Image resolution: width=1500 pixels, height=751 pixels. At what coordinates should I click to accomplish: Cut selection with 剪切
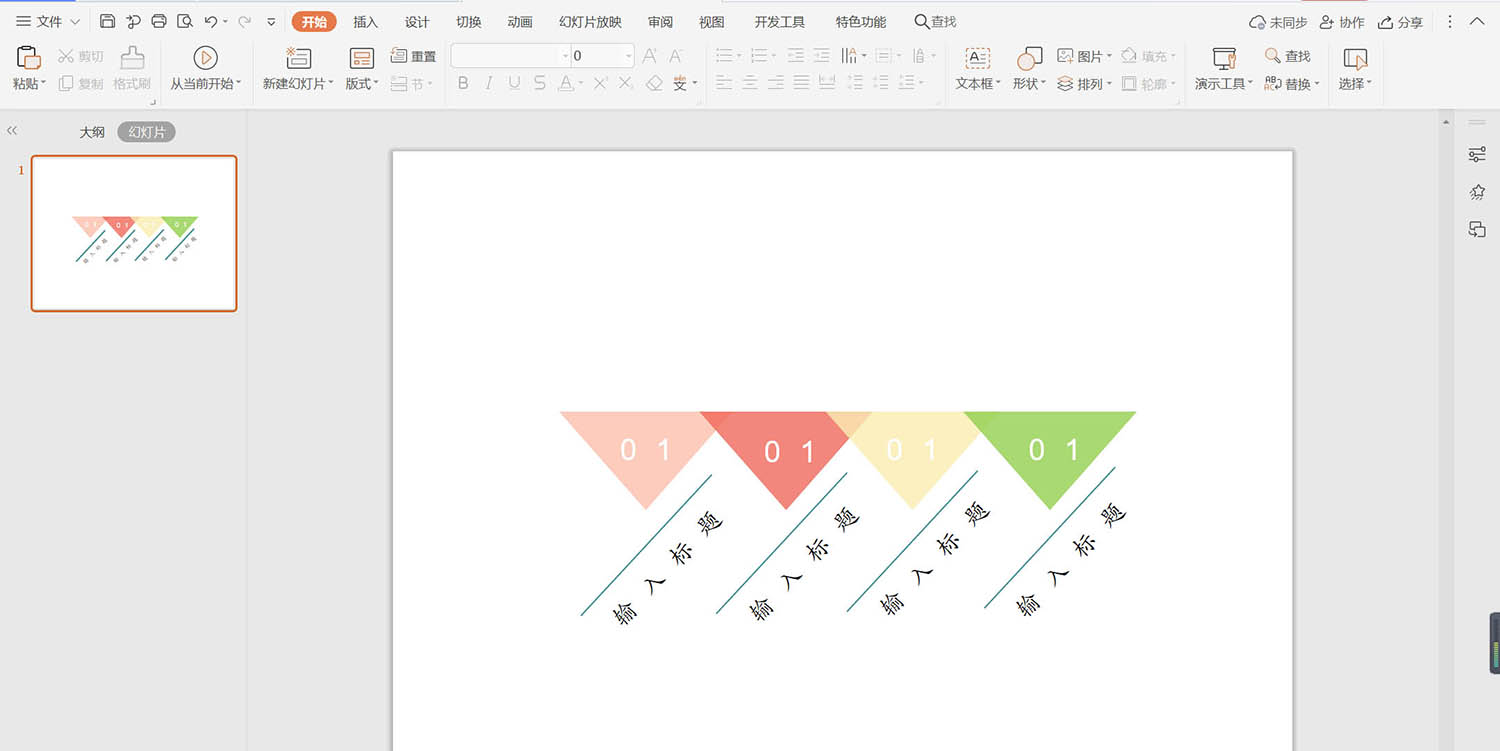[x=81, y=56]
